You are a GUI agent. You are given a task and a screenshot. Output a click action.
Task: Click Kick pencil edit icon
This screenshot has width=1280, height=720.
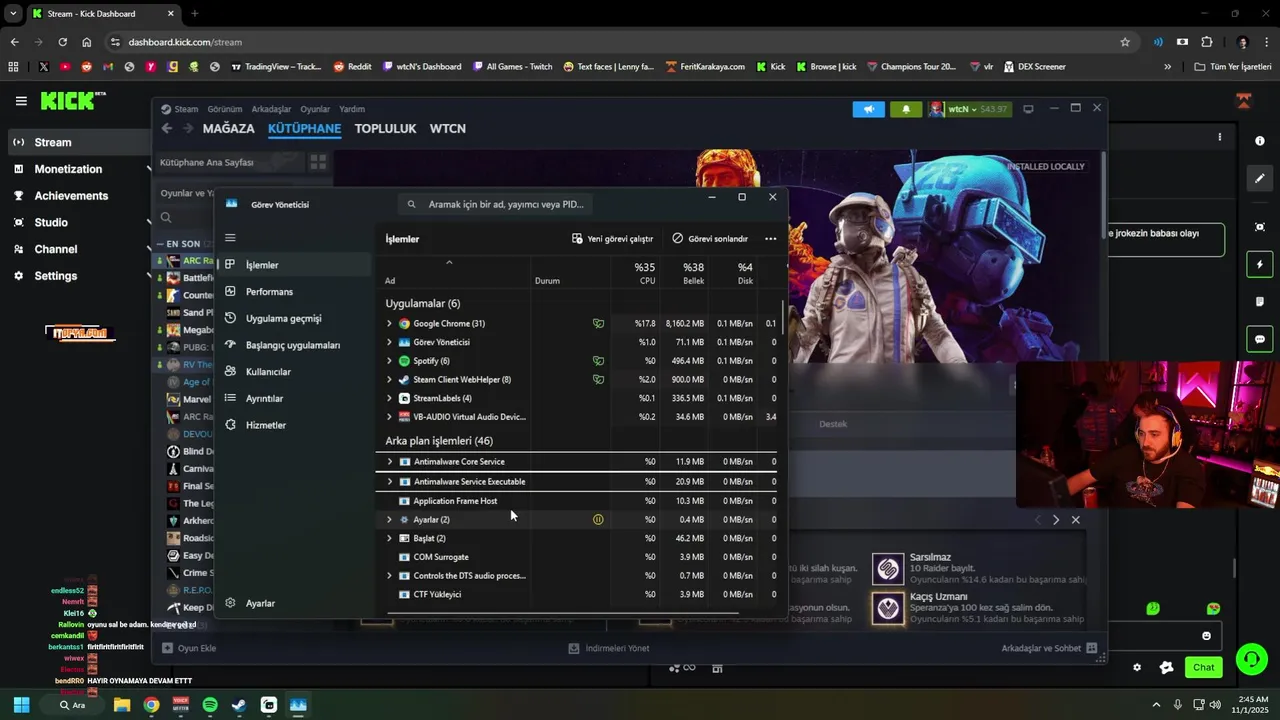(1260, 179)
